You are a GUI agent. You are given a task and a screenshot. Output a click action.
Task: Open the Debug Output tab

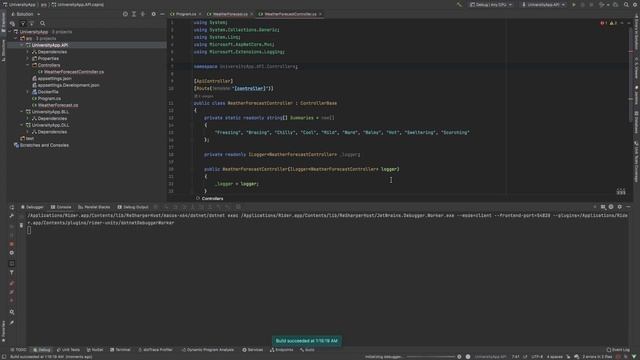pyautogui.click(x=133, y=207)
